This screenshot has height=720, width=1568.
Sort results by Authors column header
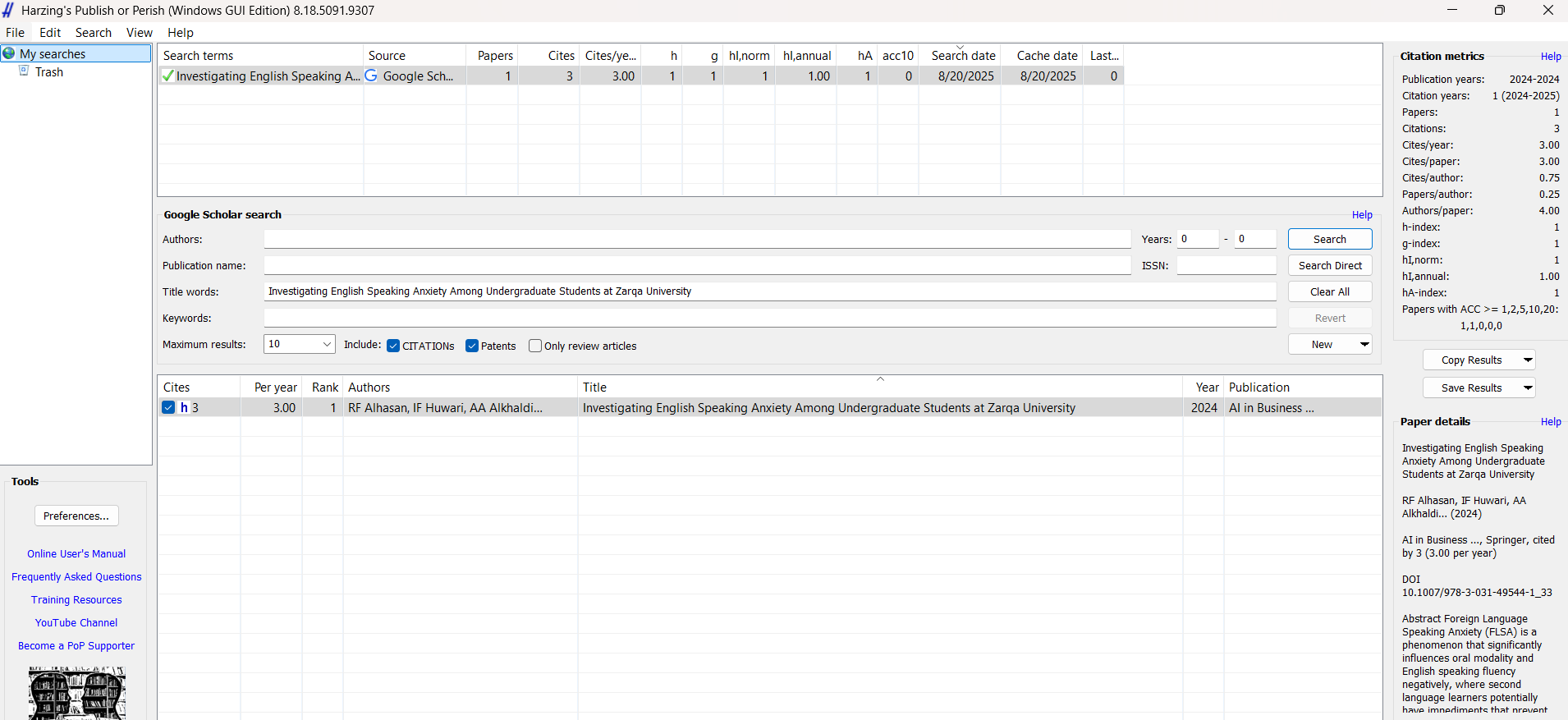pyautogui.click(x=460, y=388)
